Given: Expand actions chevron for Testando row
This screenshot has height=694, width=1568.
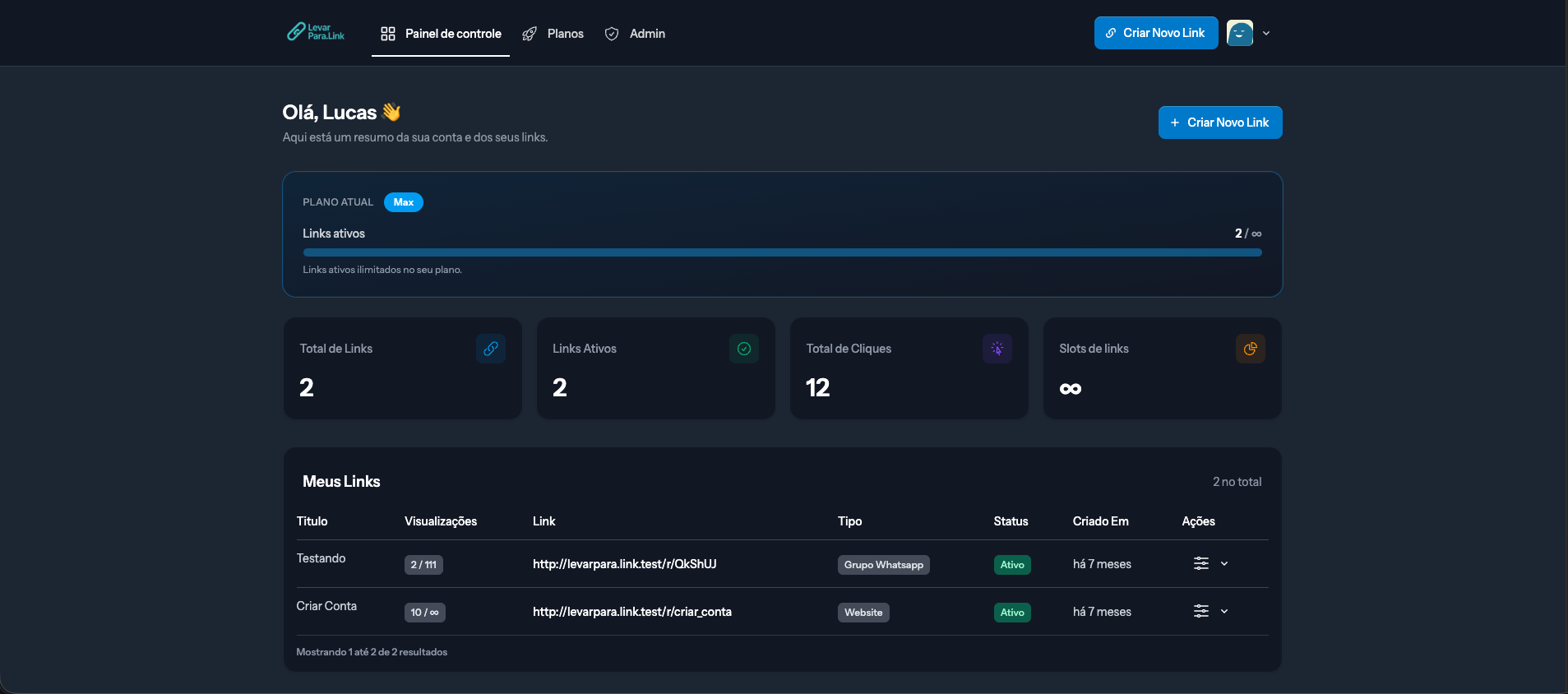Looking at the screenshot, I should click(x=1224, y=563).
